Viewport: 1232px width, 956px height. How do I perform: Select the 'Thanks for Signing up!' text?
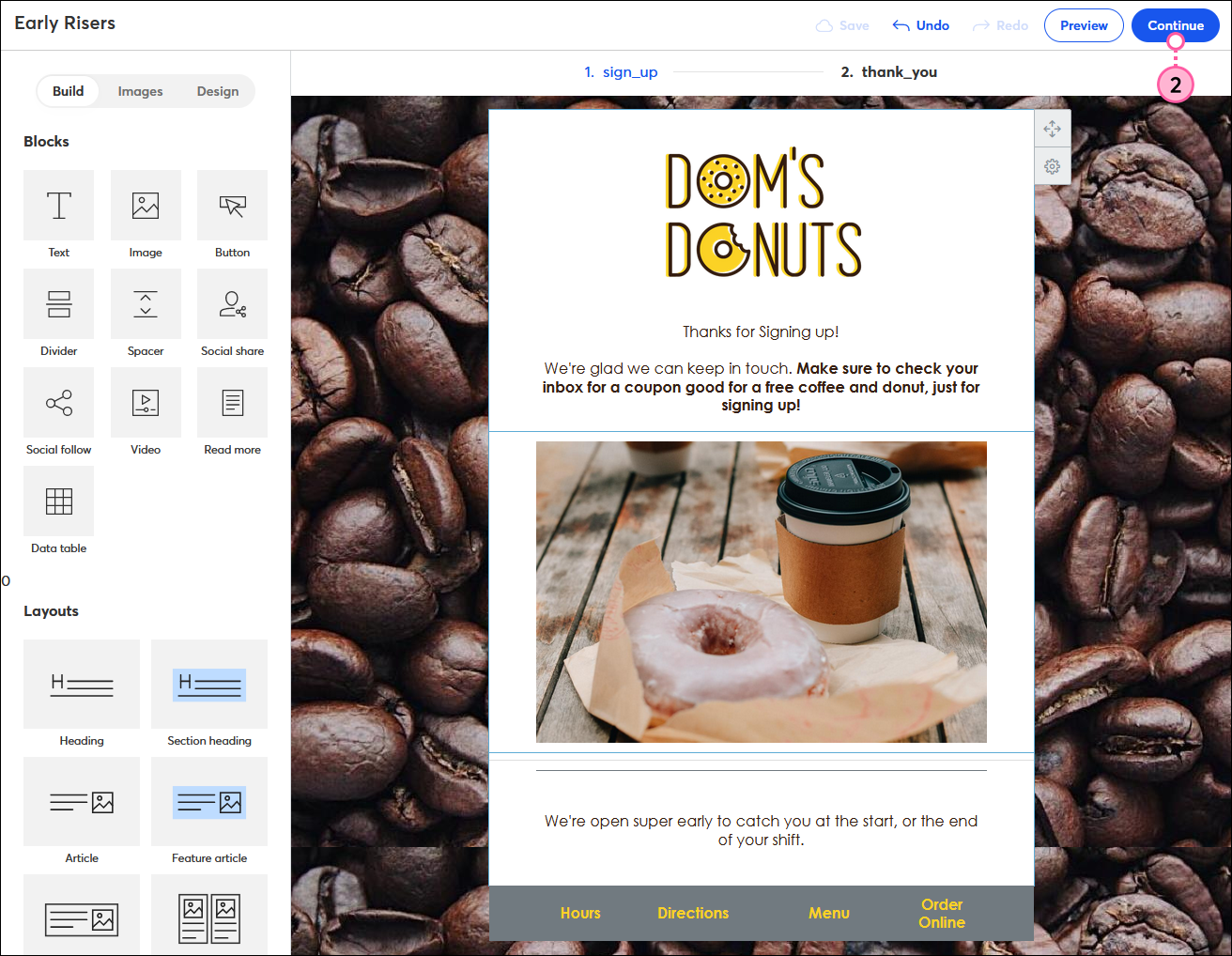click(761, 332)
